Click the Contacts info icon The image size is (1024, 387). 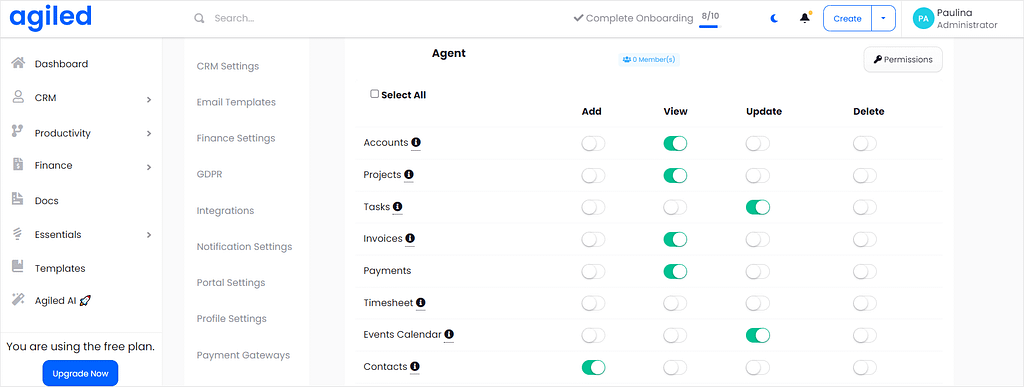pos(415,367)
